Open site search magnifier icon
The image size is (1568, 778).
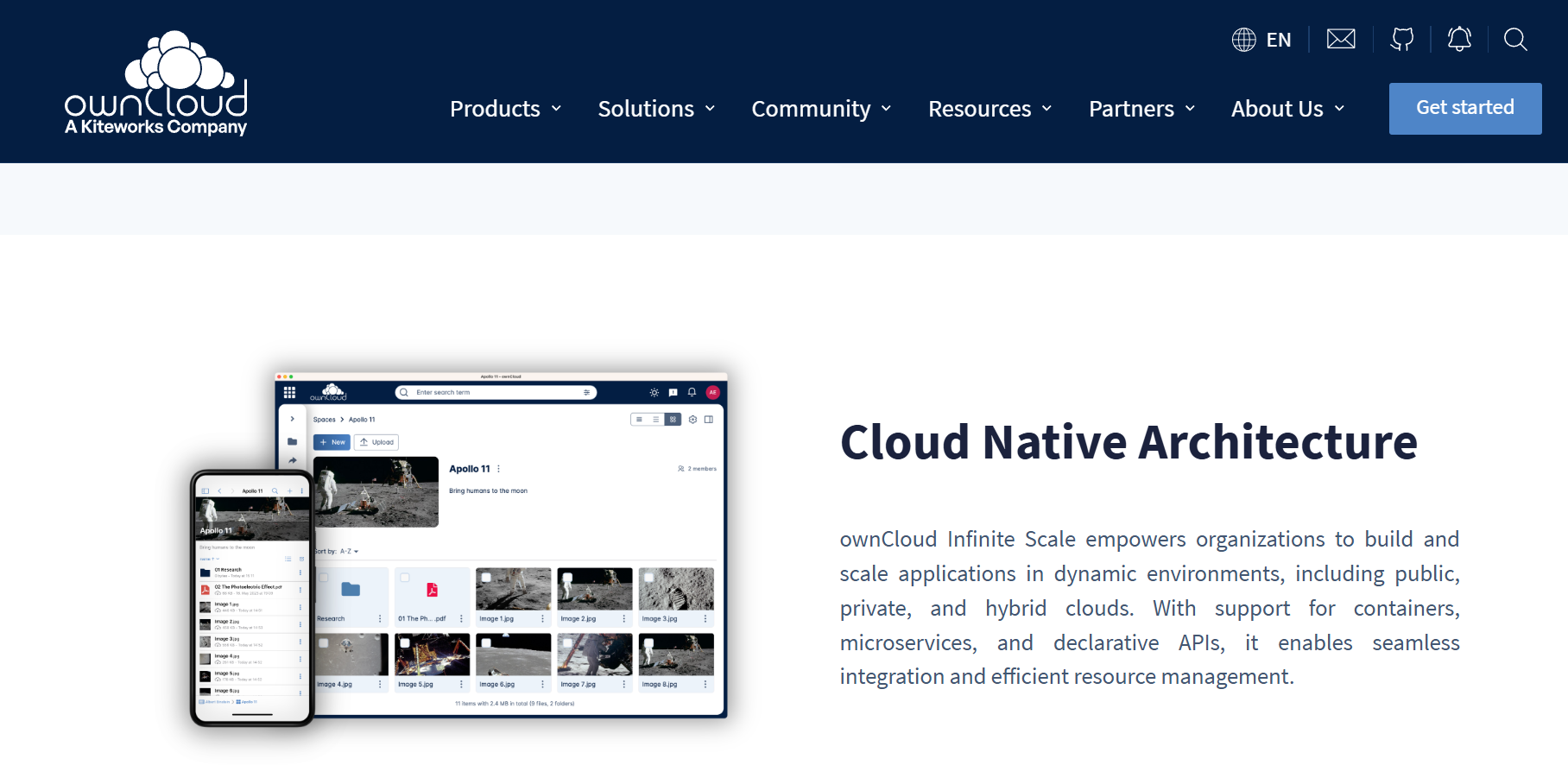click(x=1515, y=39)
